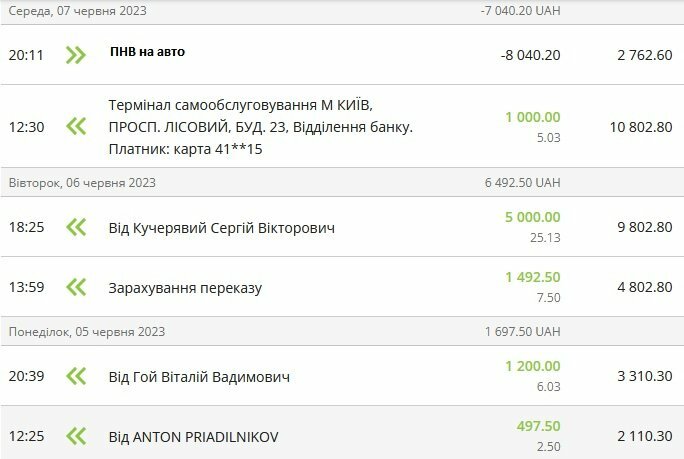Open transfer from Кучерявий Сергій Вікторович
684x459 pixels.
[221, 228]
